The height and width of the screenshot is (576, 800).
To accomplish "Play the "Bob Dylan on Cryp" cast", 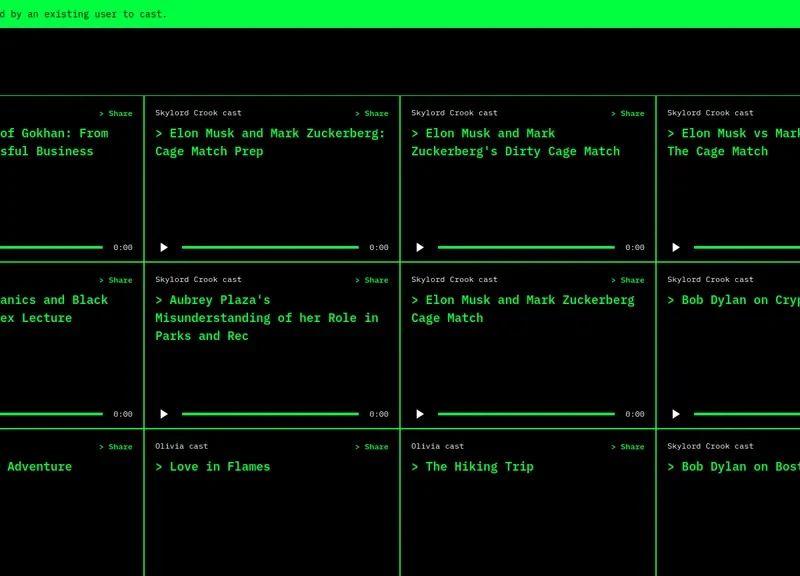I will [x=676, y=414].
